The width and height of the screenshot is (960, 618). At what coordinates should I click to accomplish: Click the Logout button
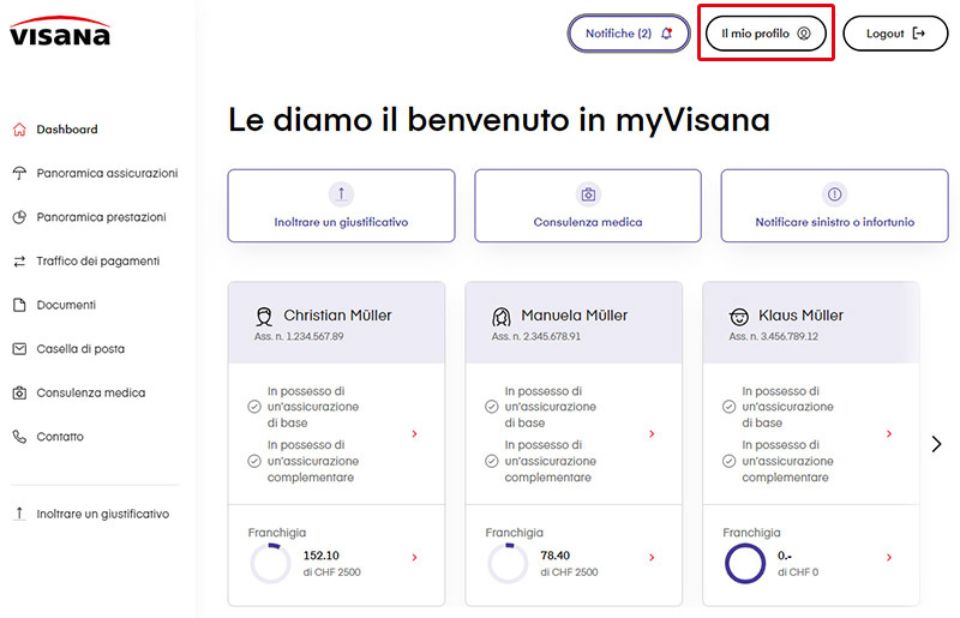(895, 33)
